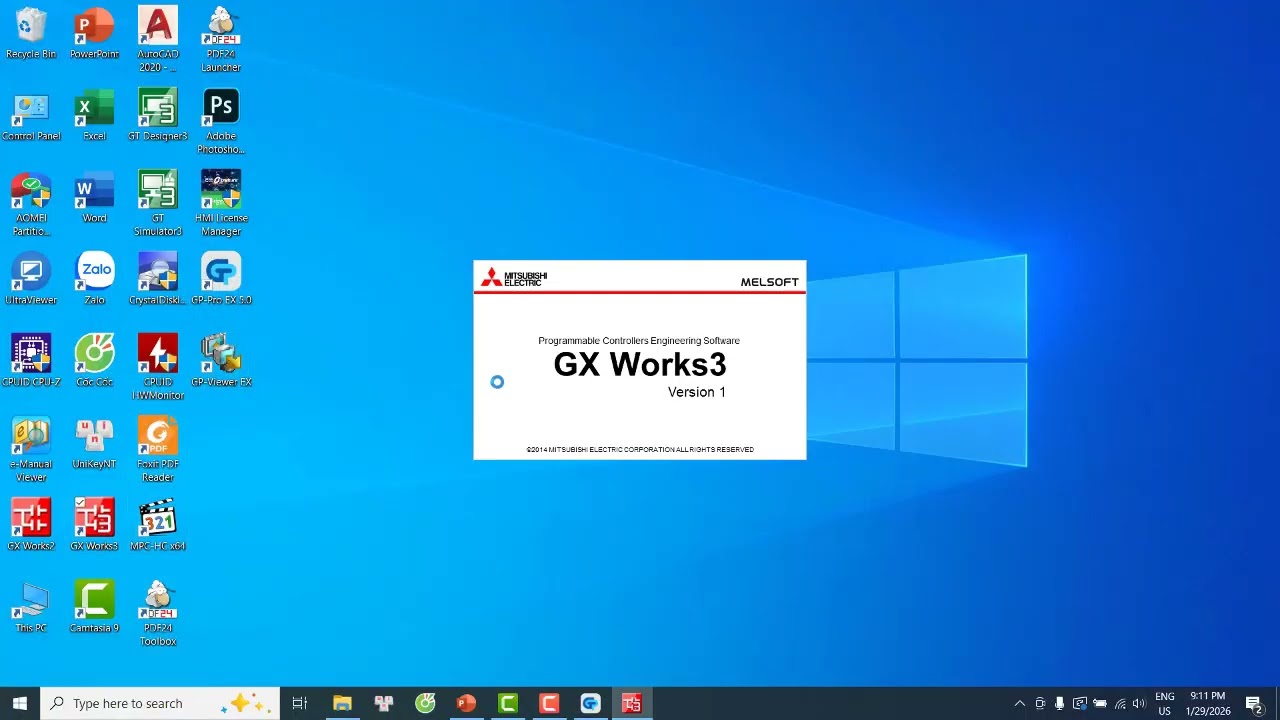The image size is (1280, 720).
Task: Open File Explorer from the taskbar
Action: (x=342, y=703)
